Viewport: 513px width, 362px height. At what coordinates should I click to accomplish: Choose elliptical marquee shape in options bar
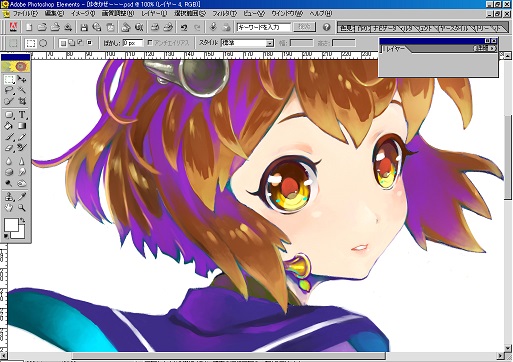point(43,43)
